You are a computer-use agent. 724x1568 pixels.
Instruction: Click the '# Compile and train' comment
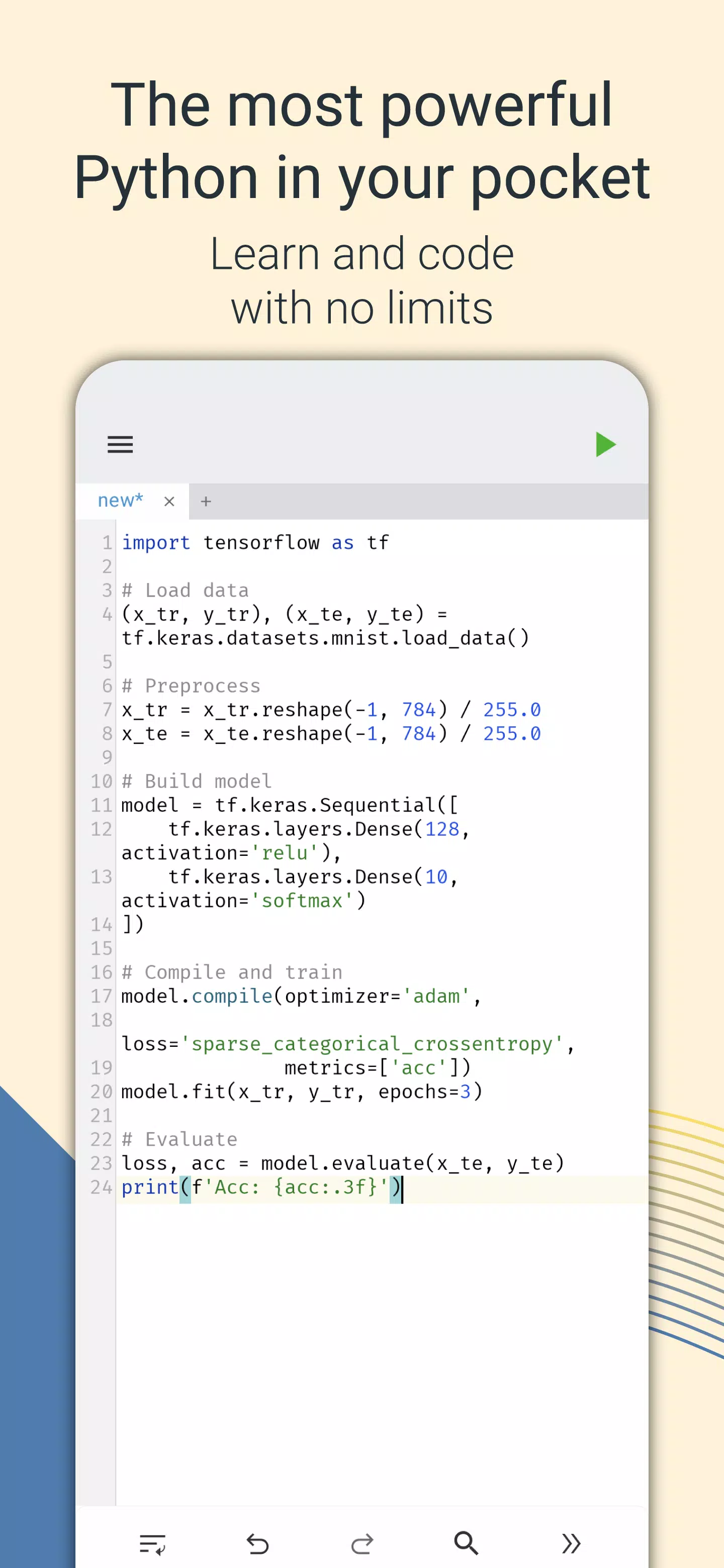[231, 972]
